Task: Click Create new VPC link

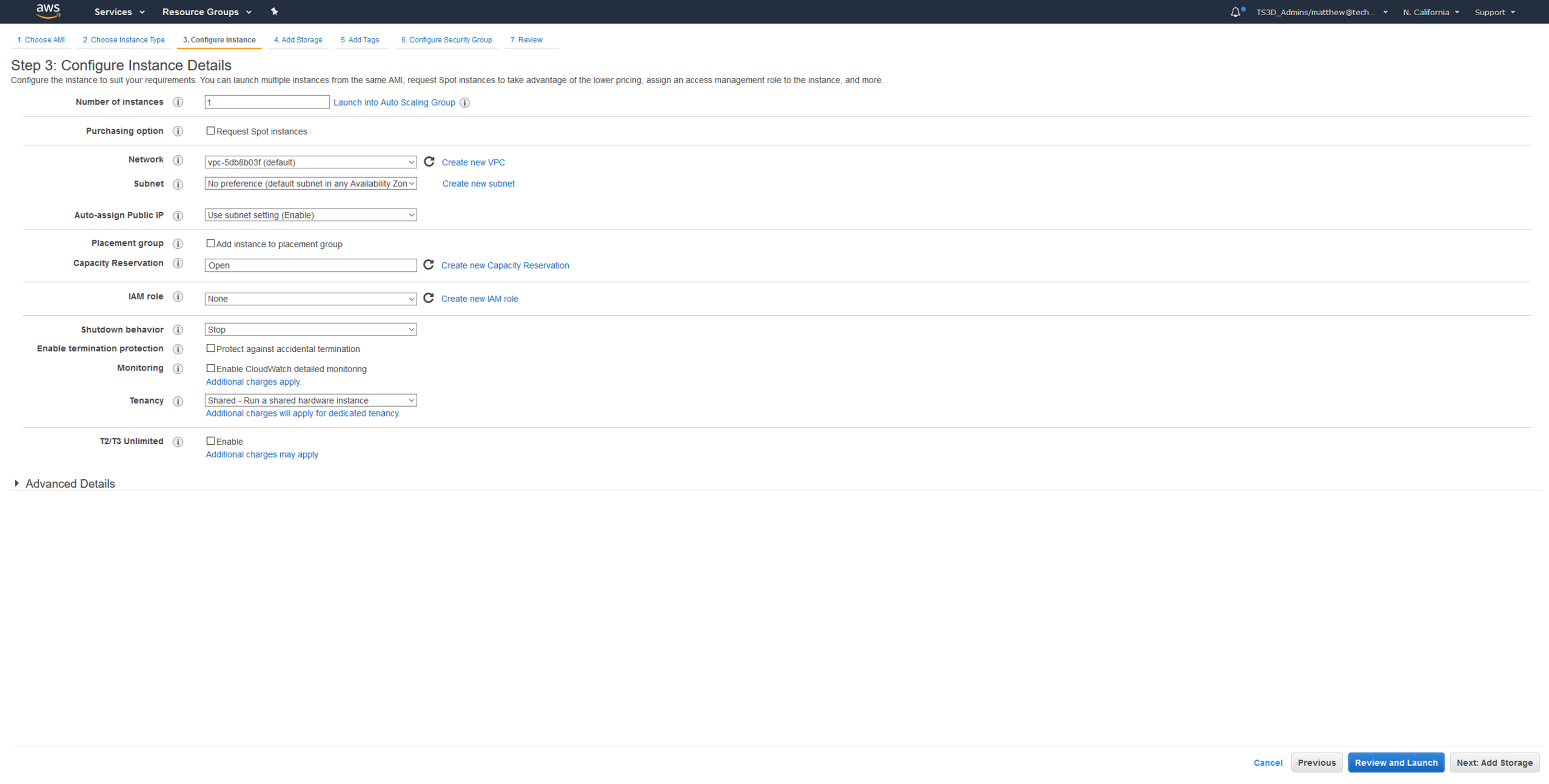Action: pyautogui.click(x=473, y=162)
